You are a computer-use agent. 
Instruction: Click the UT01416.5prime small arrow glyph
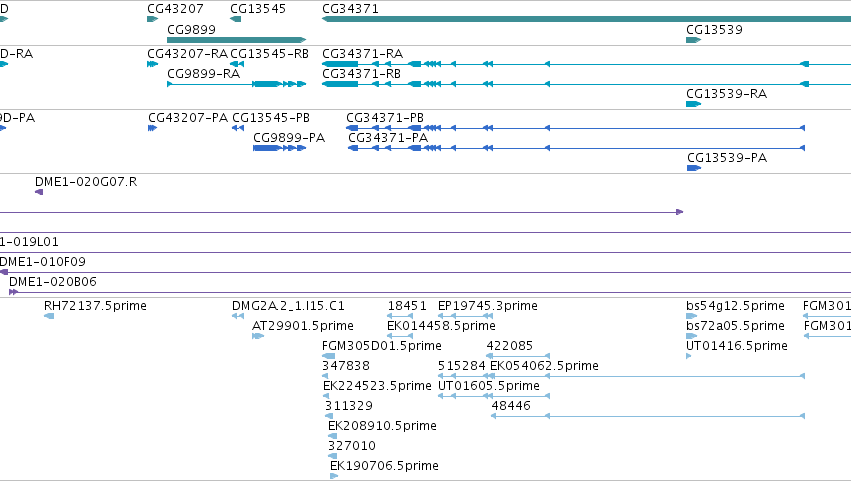689,356
